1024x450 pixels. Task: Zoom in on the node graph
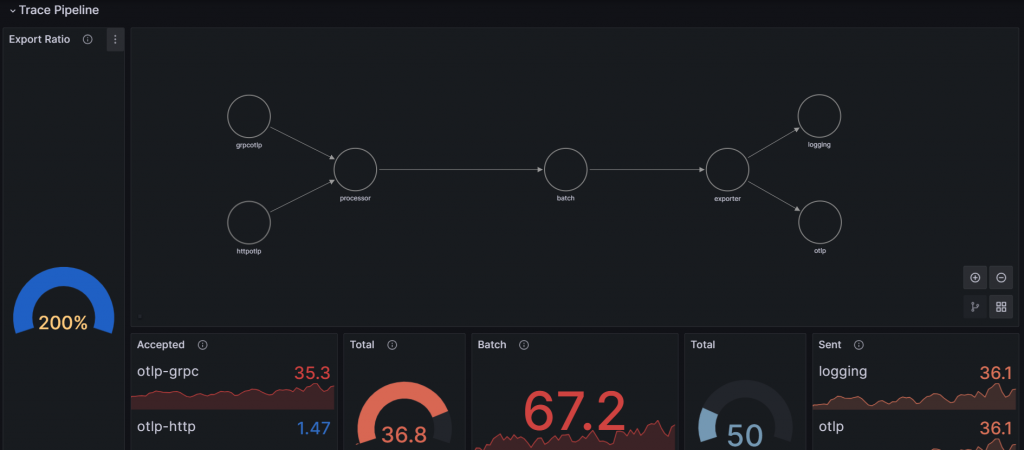975,278
